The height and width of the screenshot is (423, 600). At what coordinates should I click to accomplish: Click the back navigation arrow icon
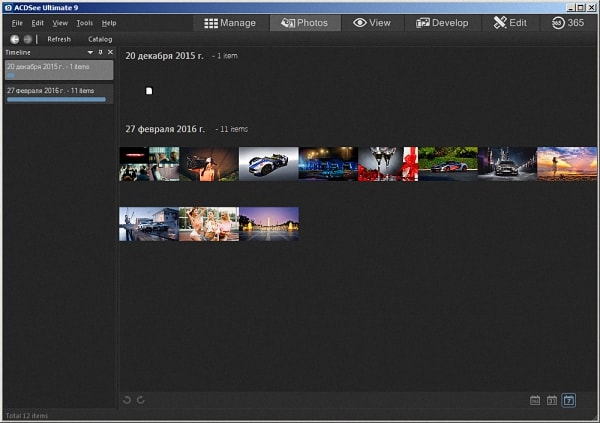pos(15,39)
